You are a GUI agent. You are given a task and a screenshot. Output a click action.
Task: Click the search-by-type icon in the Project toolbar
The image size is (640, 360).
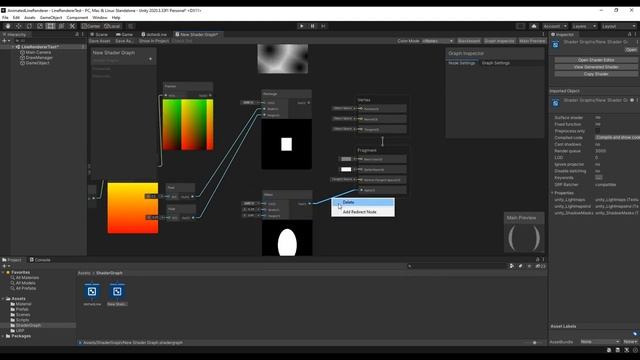(512, 266)
